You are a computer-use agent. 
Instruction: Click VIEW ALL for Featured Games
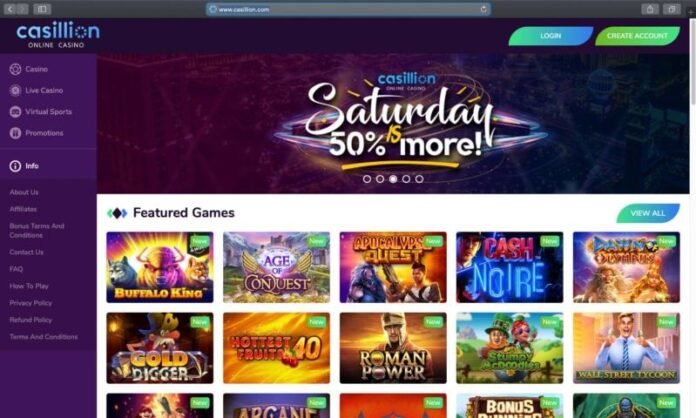648,213
